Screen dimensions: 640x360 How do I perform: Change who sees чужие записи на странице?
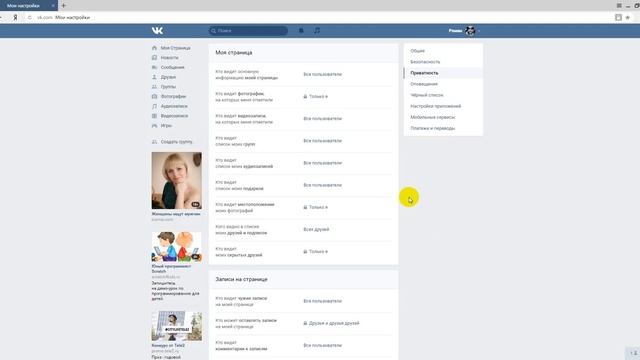[322, 301]
